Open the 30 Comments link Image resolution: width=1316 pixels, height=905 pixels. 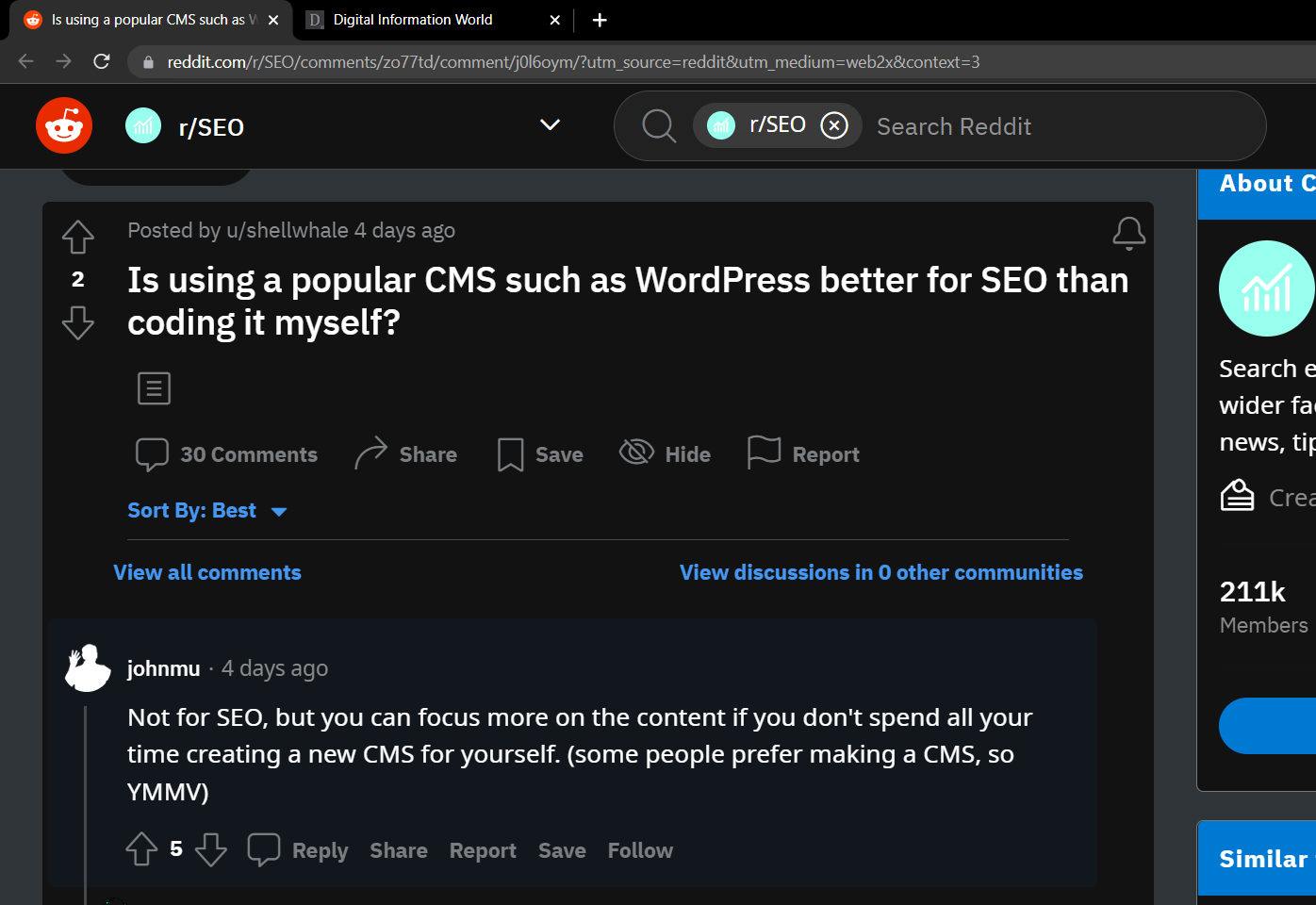tap(226, 454)
